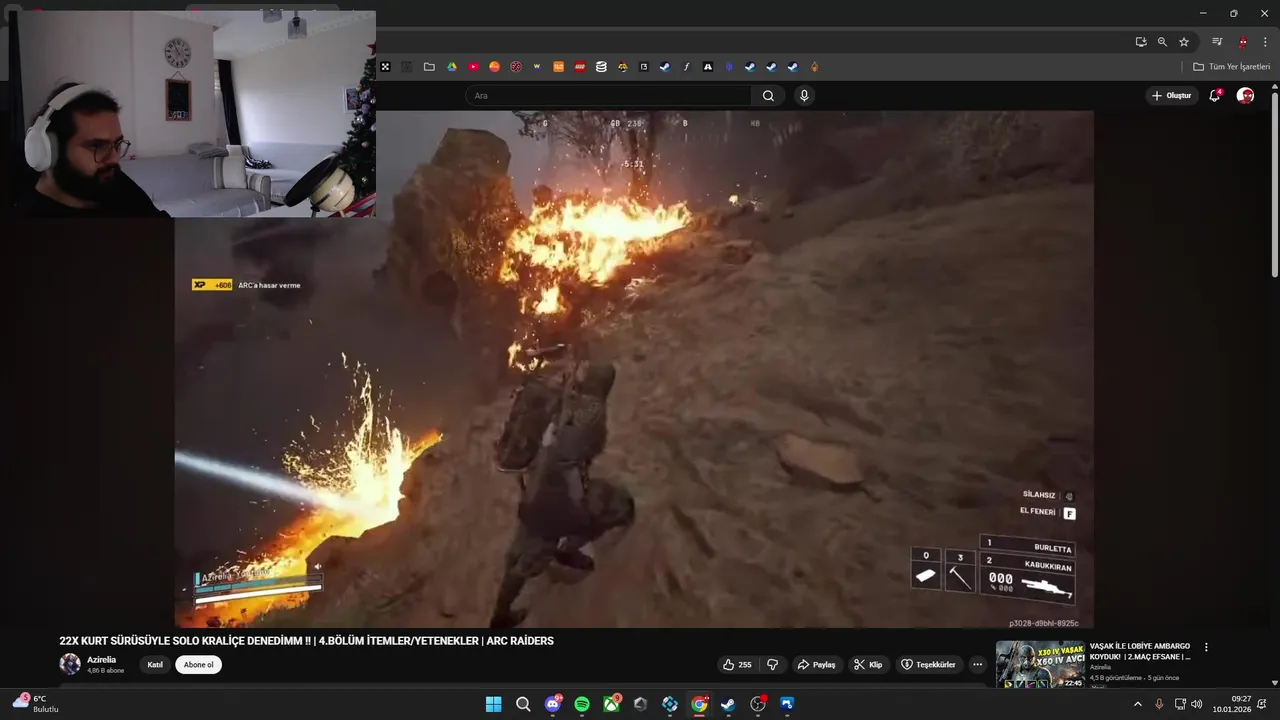The image size is (1280, 720).
Task: Open the weather widget 6°C Bulutlu
Action: coord(37,704)
